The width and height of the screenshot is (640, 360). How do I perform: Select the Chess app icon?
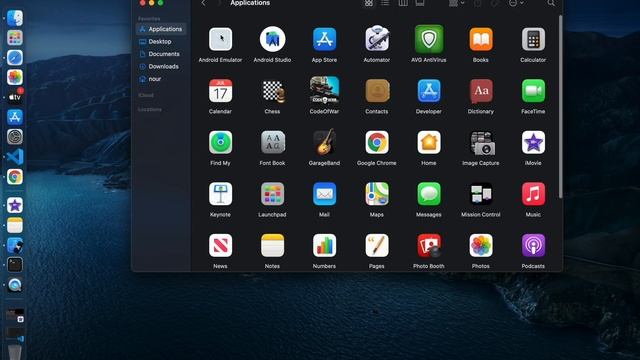click(x=273, y=91)
